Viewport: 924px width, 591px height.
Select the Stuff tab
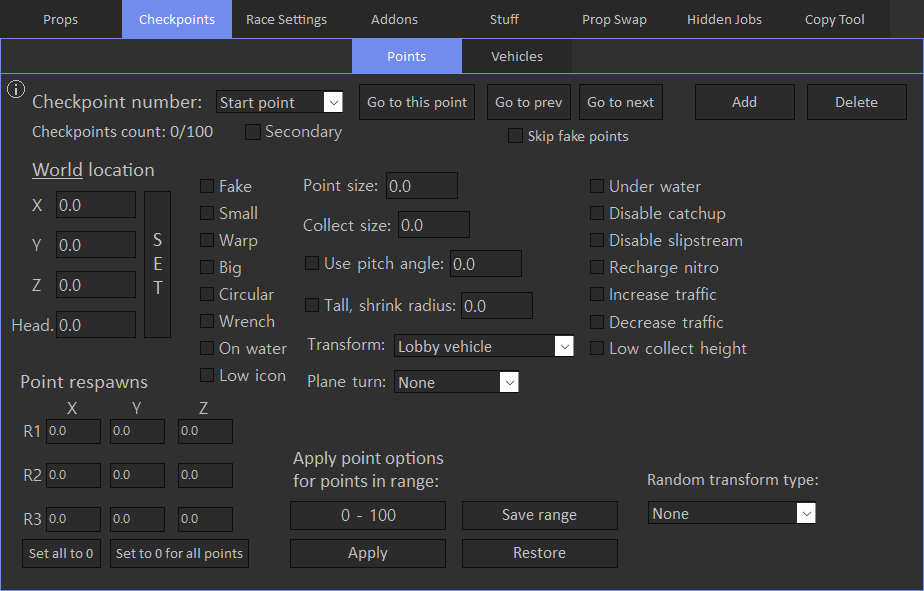pyautogui.click(x=504, y=19)
